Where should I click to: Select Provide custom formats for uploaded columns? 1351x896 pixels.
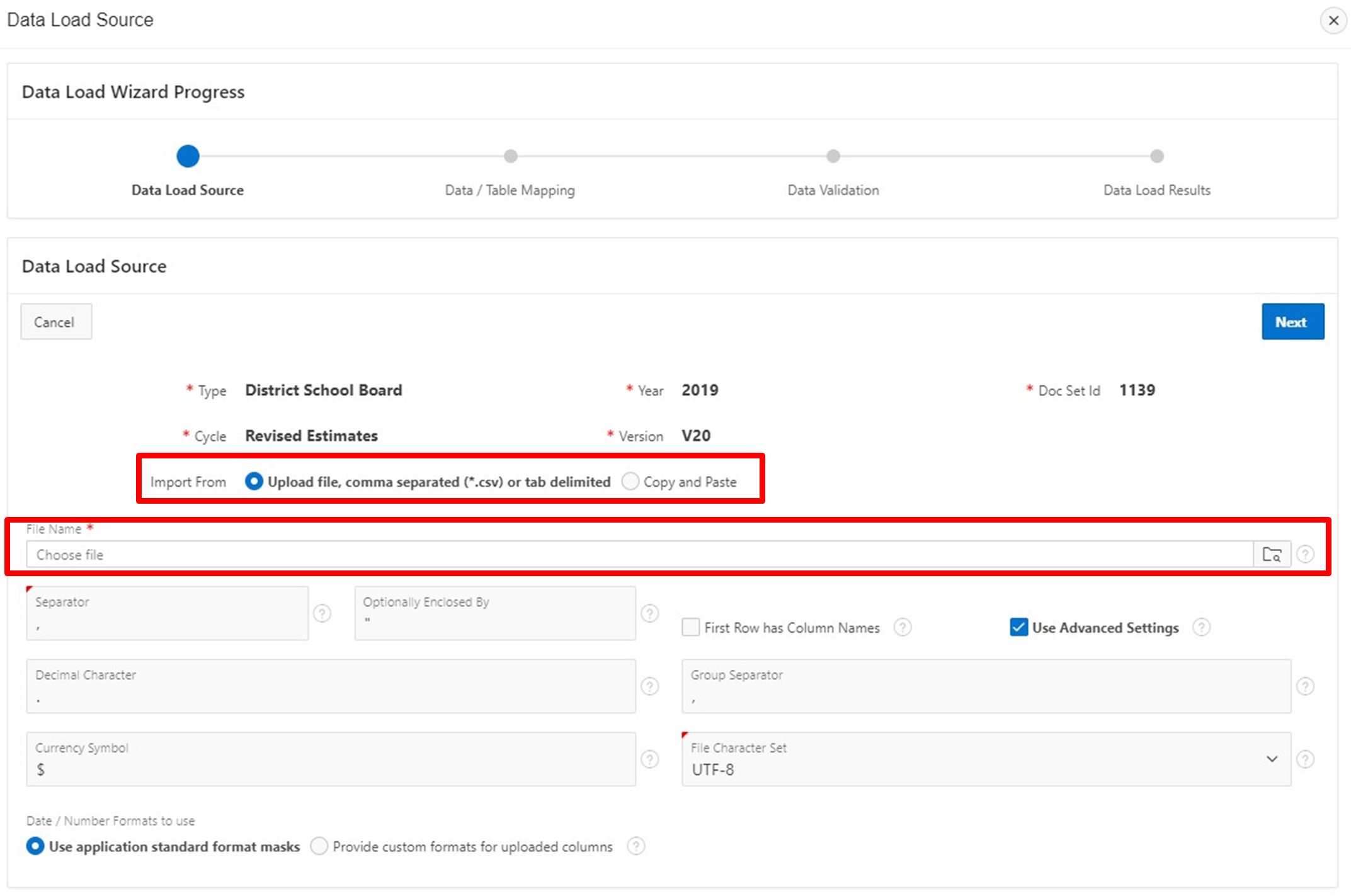pyautogui.click(x=319, y=846)
